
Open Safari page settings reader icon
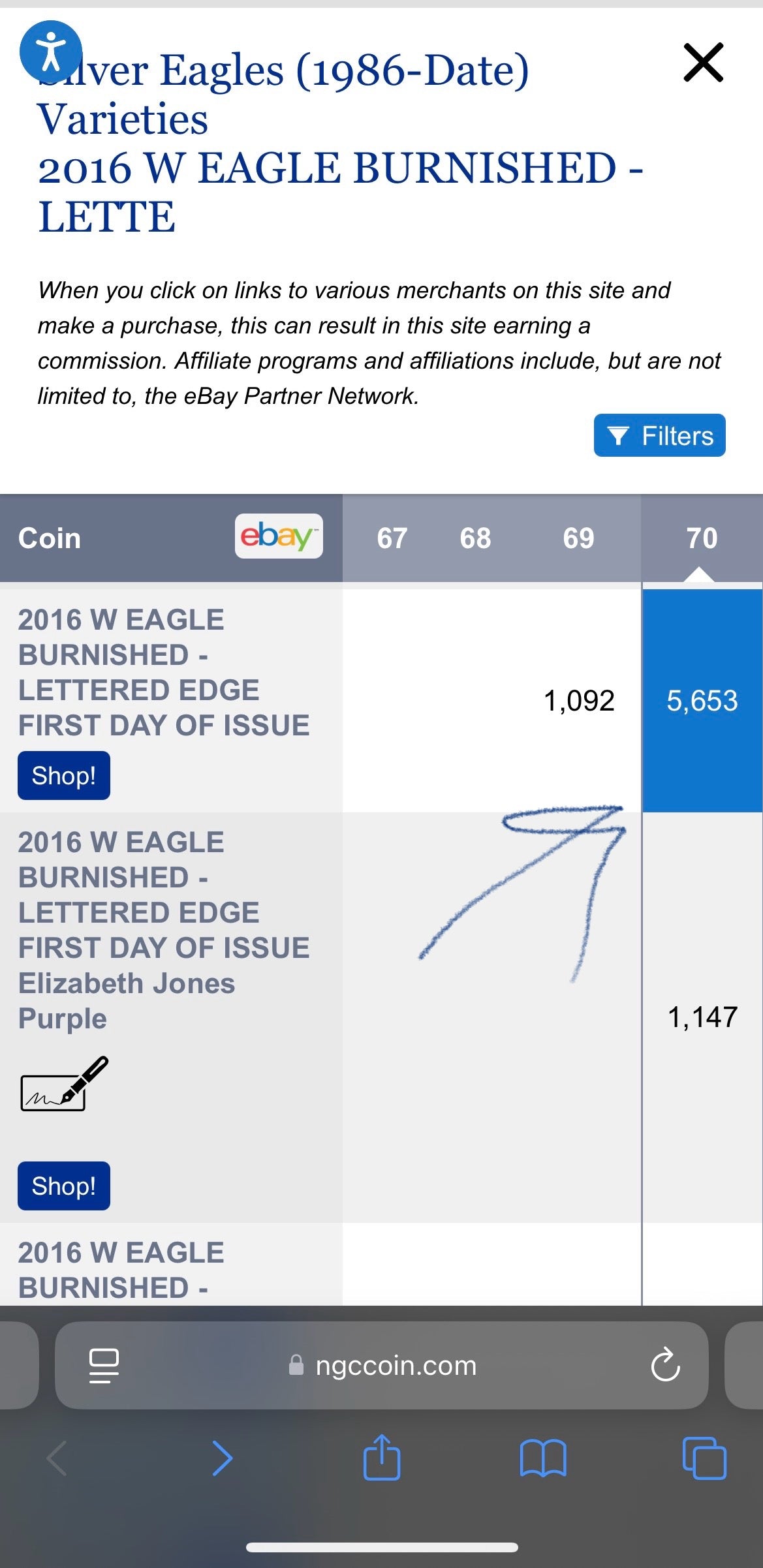pyautogui.click(x=103, y=1366)
